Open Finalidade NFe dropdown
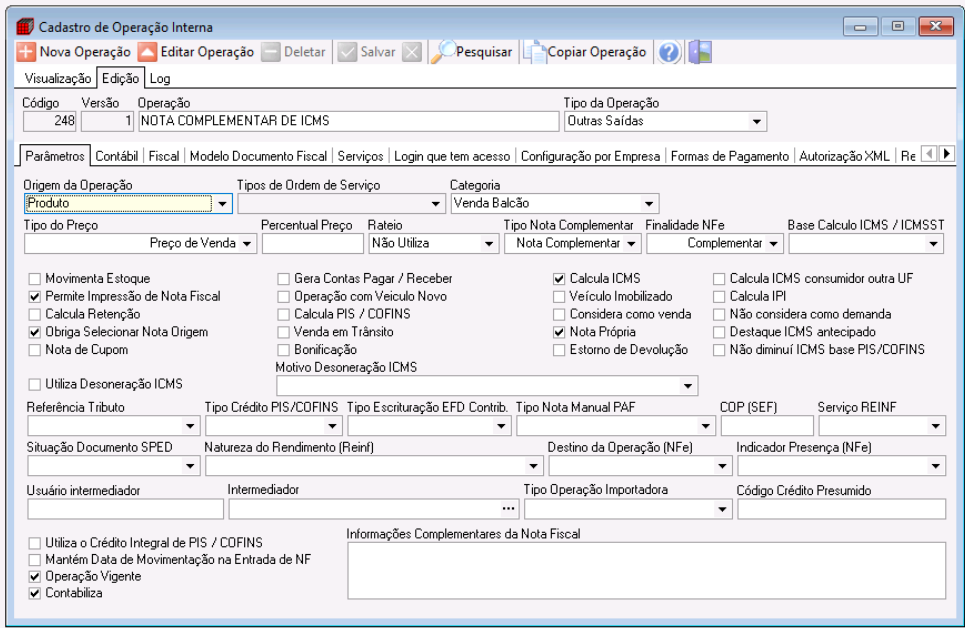Screen dimensions: 965x628 (774, 244)
